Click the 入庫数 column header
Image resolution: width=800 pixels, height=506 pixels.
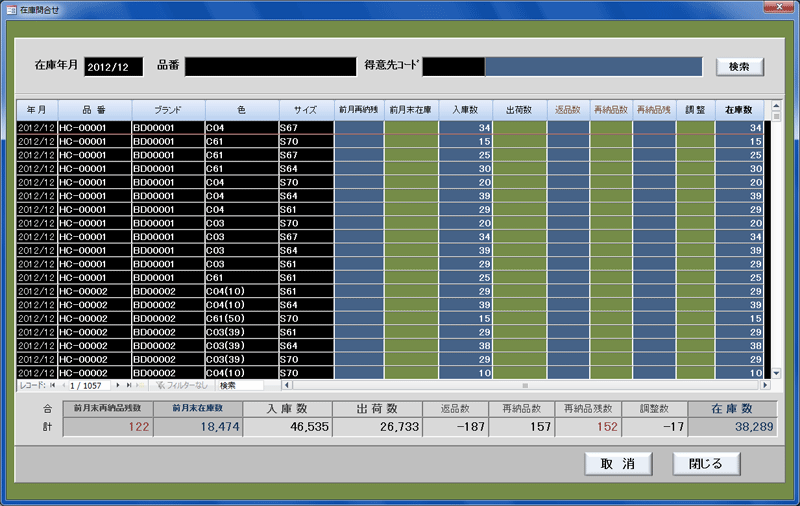click(x=465, y=110)
